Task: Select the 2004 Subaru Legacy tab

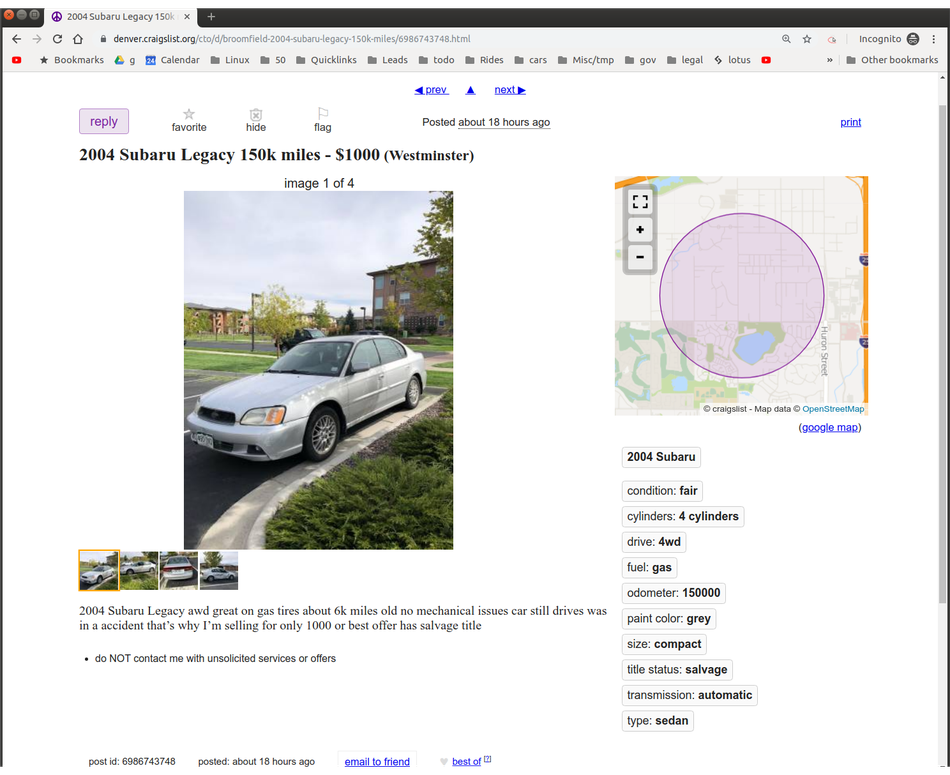Action: coord(121,16)
